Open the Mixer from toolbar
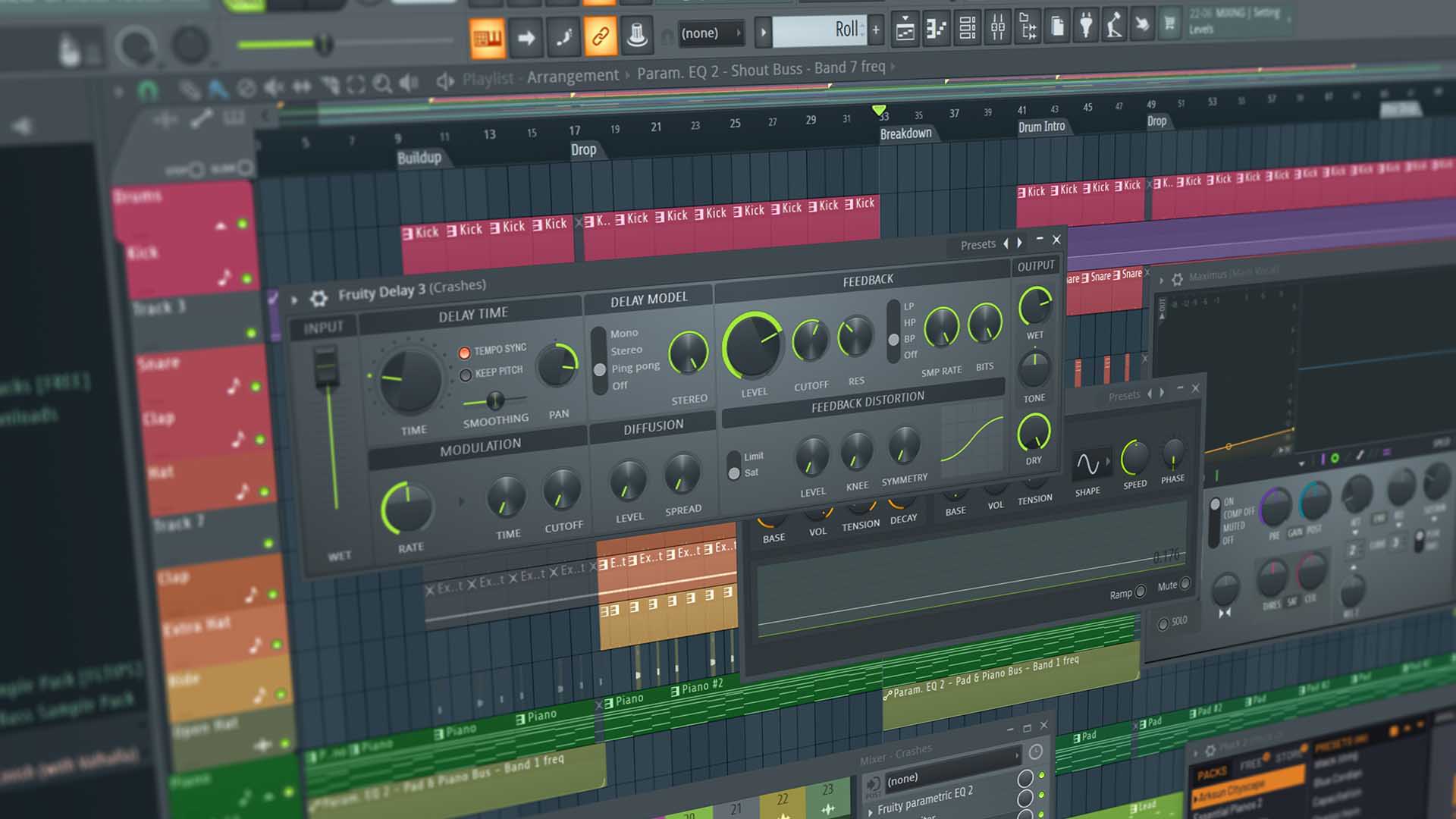This screenshot has height=819, width=1456. pos(998,28)
